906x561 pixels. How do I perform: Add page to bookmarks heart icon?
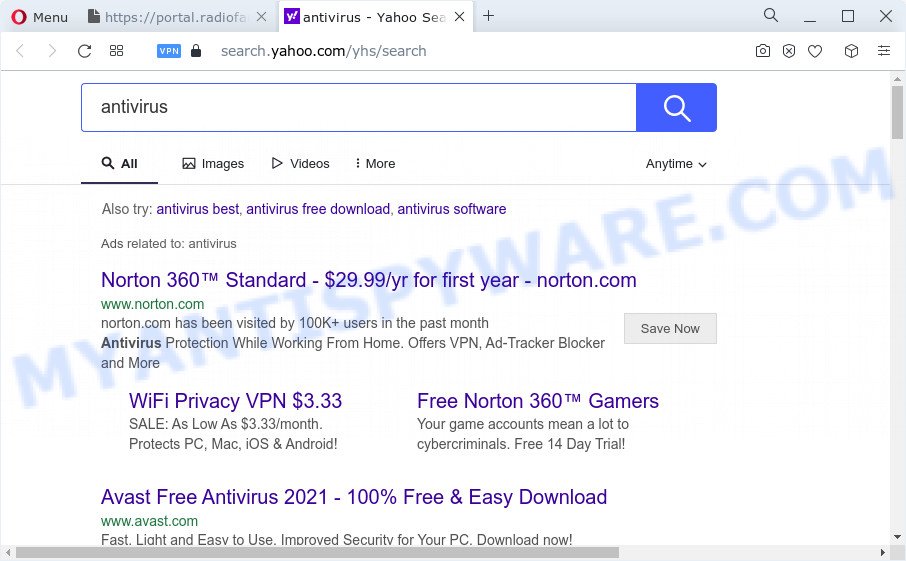(815, 51)
